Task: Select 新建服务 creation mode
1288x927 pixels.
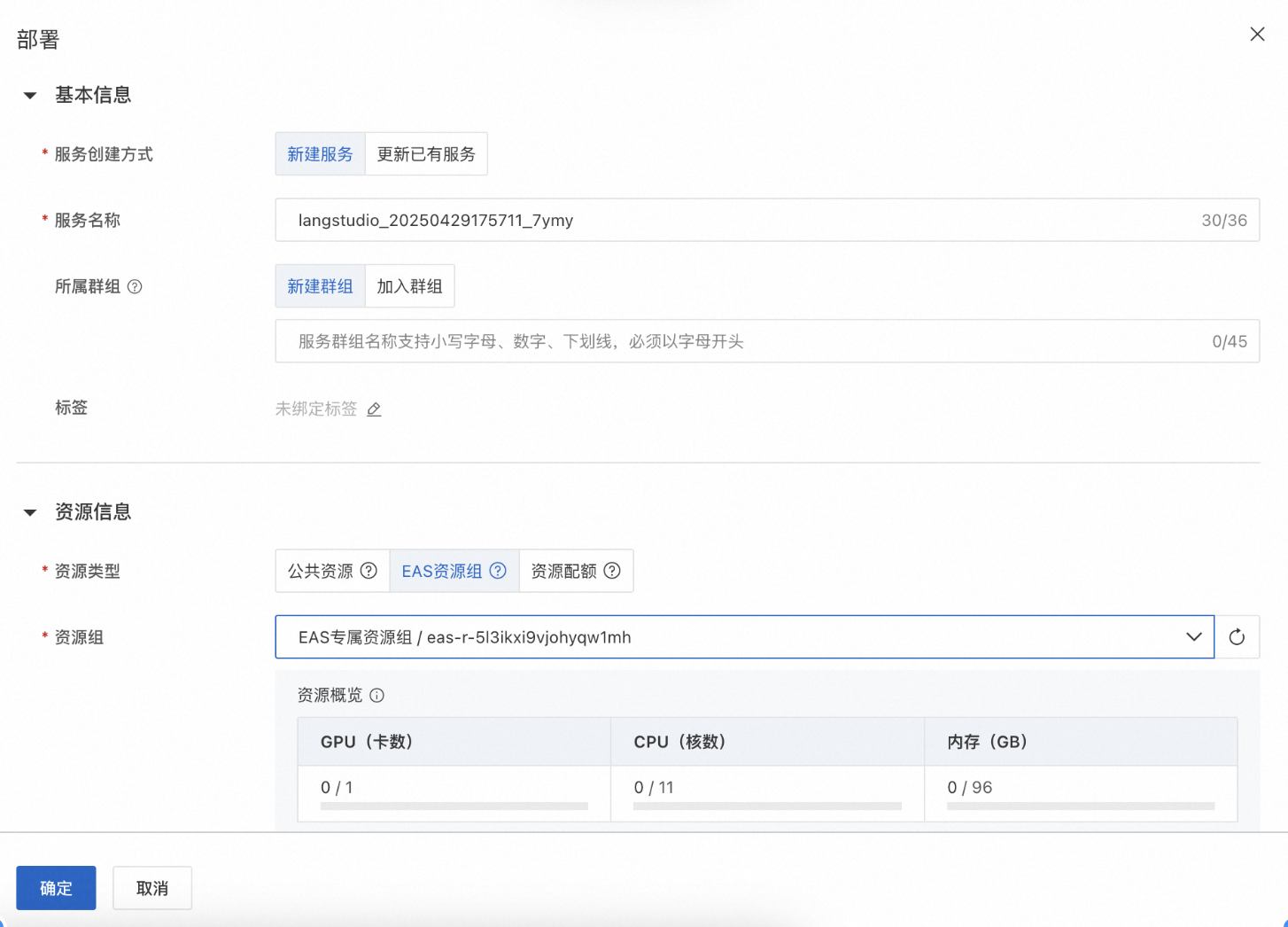Action: click(x=320, y=154)
